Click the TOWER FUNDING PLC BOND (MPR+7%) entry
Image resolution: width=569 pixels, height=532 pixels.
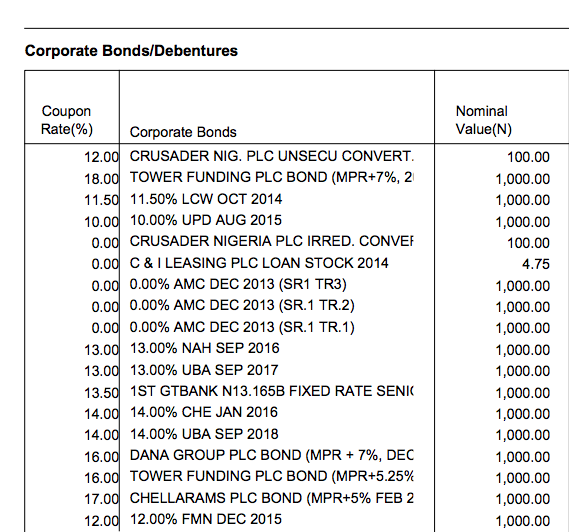tap(271, 177)
